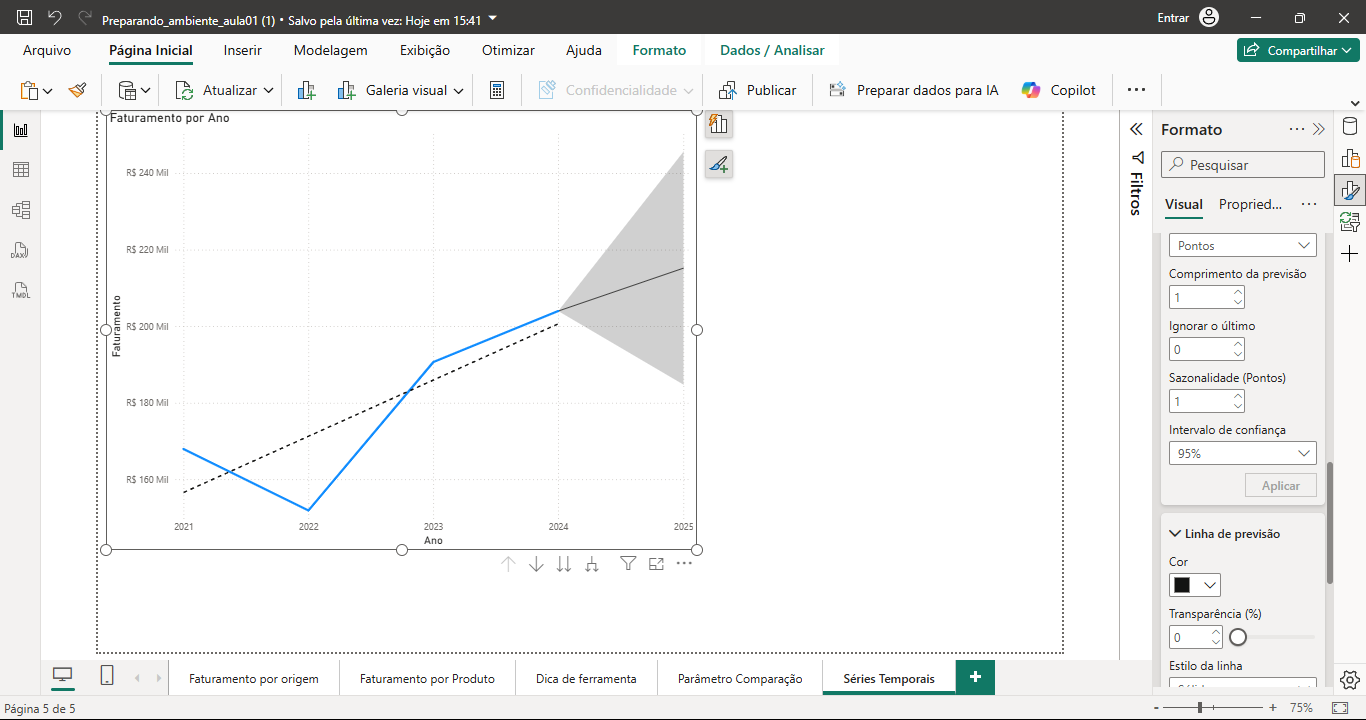Open the Intervalo de confiança 95% dropdown
Viewport: 1366px width, 720px height.
pyautogui.click(x=1243, y=453)
